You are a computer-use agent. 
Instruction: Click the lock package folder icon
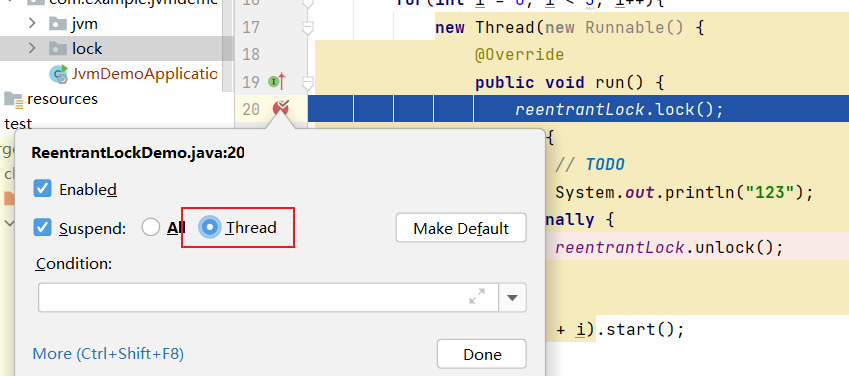click(57, 49)
